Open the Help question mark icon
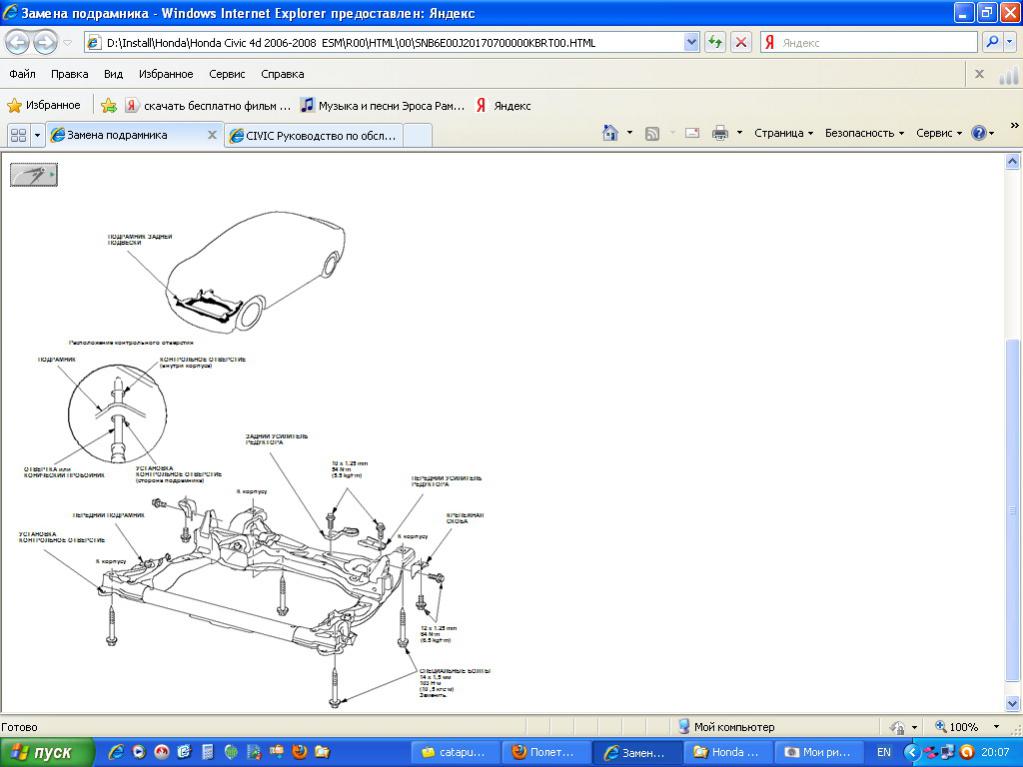Screen dimensions: 1023x767 click(979, 133)
